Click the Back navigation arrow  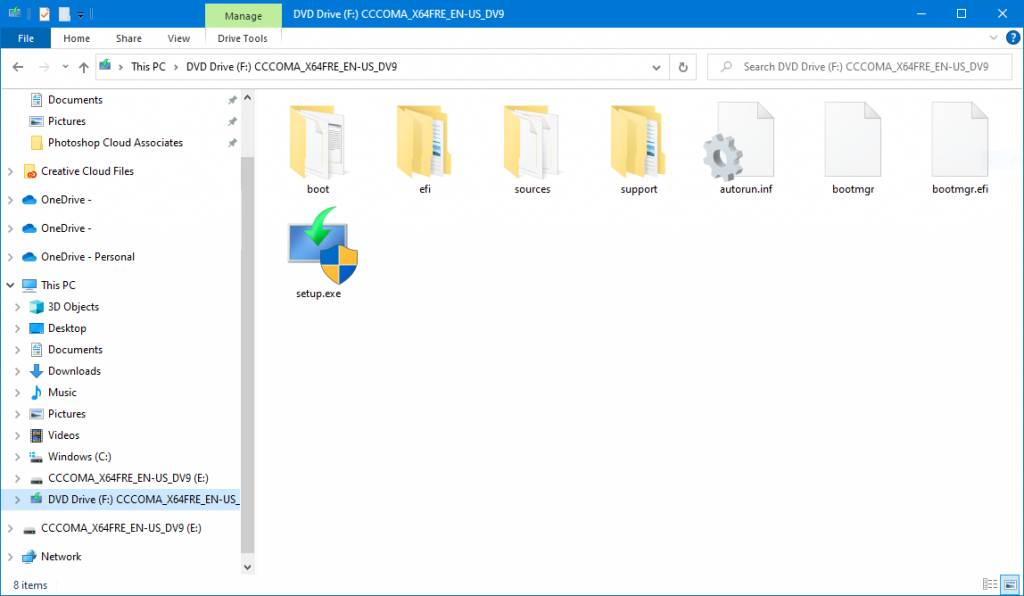18,67
